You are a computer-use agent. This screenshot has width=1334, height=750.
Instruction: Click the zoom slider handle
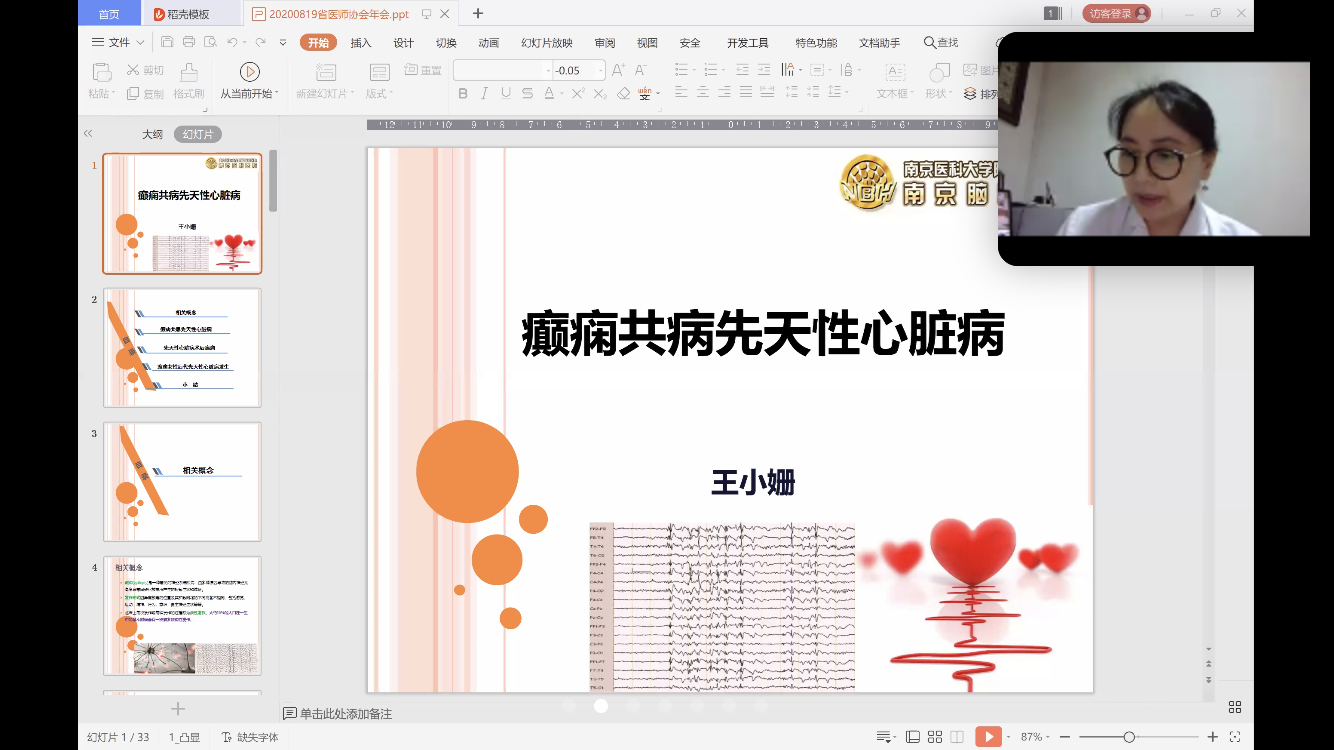click(x=1129, y=737)
